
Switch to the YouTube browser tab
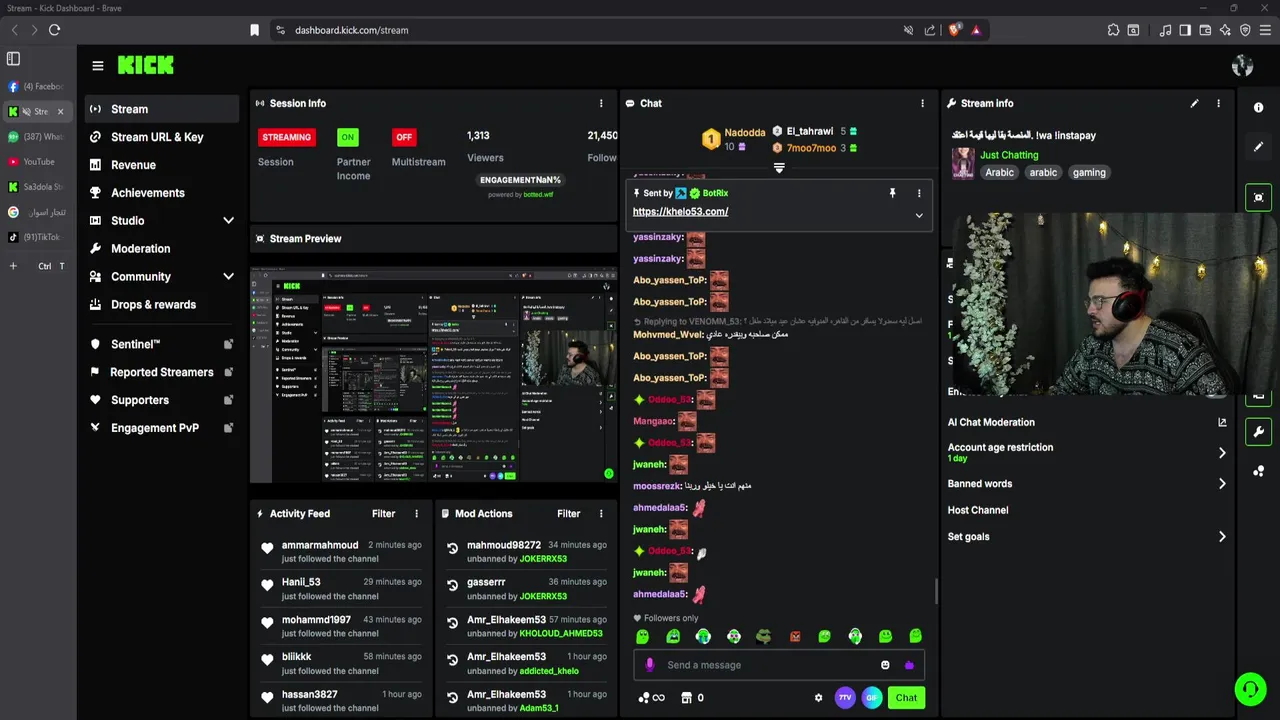[37, 162]
